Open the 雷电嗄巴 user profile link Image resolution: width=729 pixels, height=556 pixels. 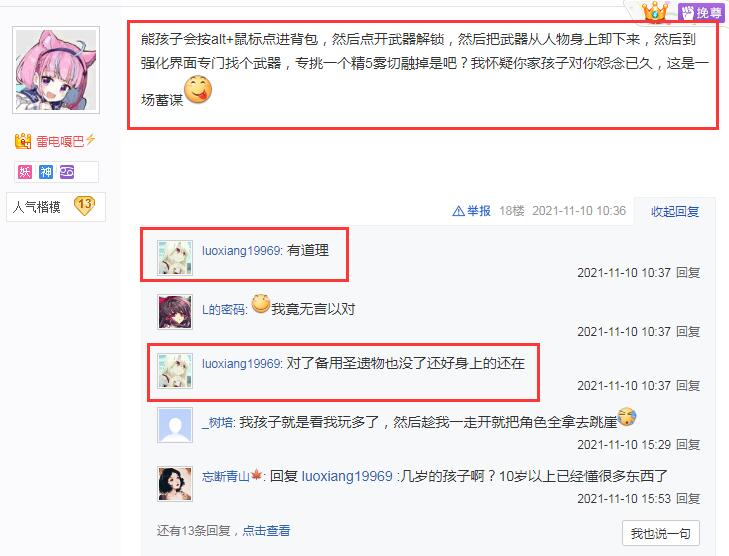click(x=60, y=141)
